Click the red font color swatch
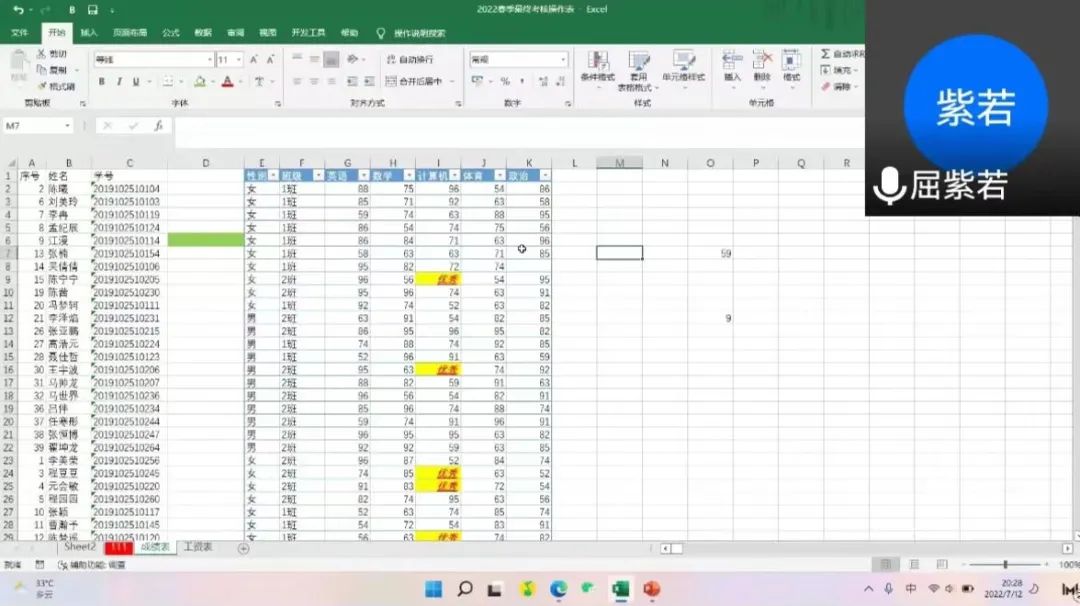Image resolution: width=1080 pixels, height=606 pixels. point(227,82)
